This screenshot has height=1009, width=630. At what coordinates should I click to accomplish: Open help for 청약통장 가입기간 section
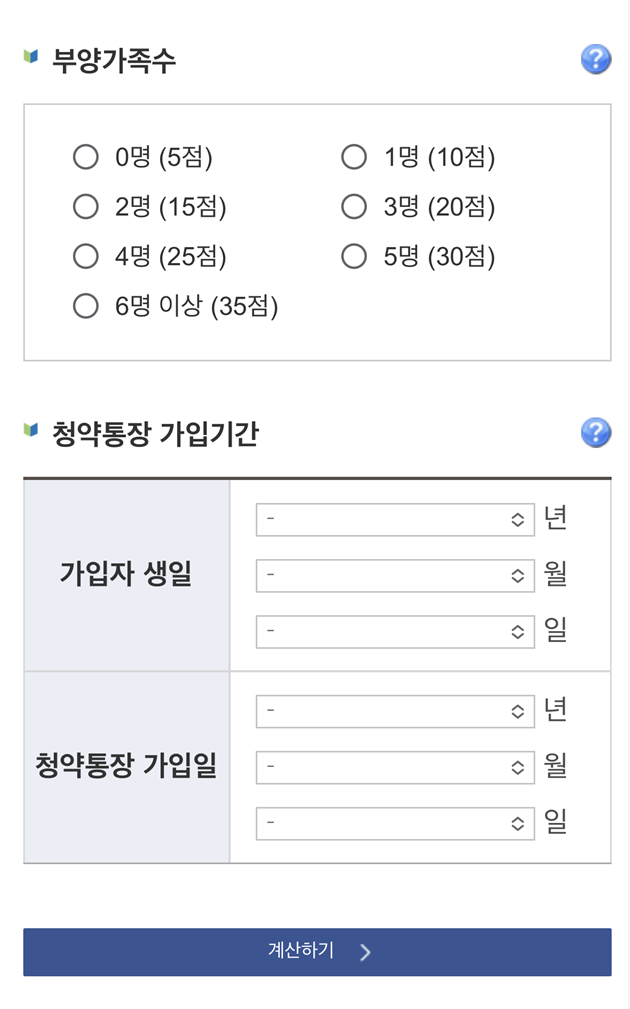click(x=596, y=432)
